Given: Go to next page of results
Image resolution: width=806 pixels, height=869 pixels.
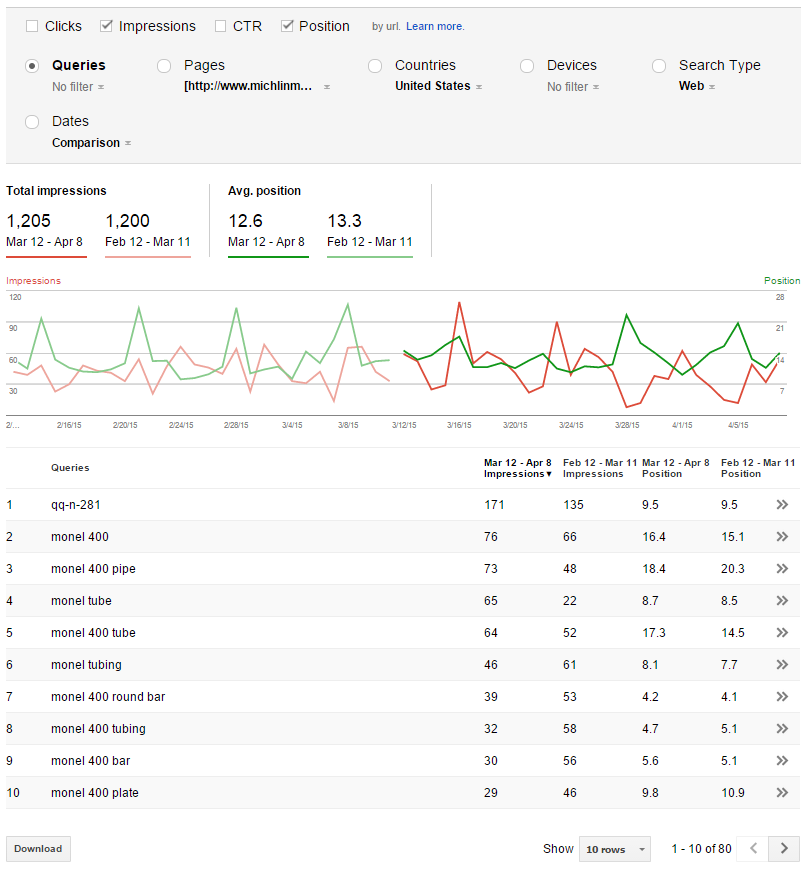Looking at the screenshot, I should [x=784, y=848].
